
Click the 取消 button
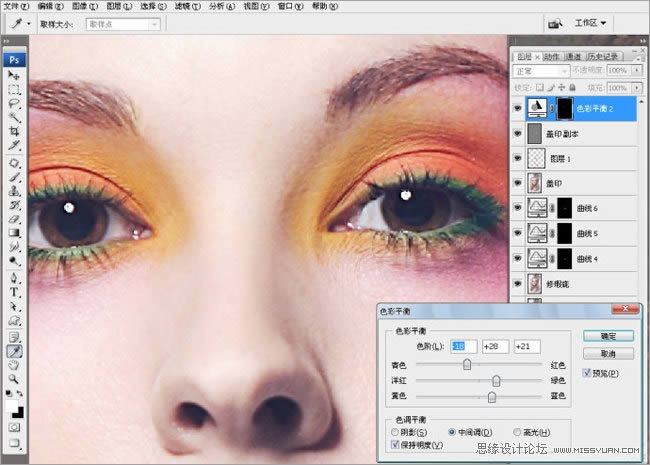tap(609, 354)
